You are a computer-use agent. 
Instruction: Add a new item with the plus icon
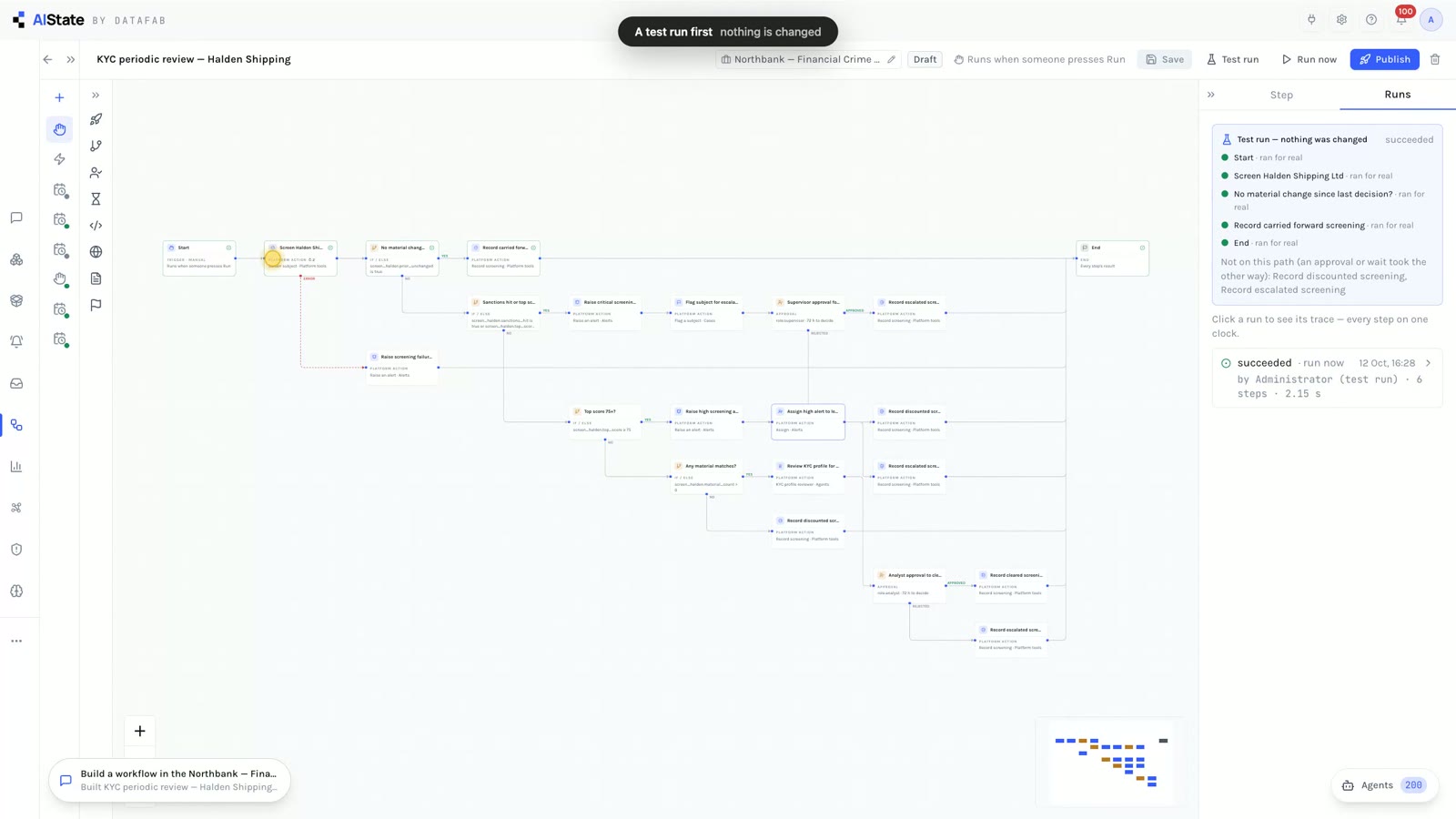(59, 97)
